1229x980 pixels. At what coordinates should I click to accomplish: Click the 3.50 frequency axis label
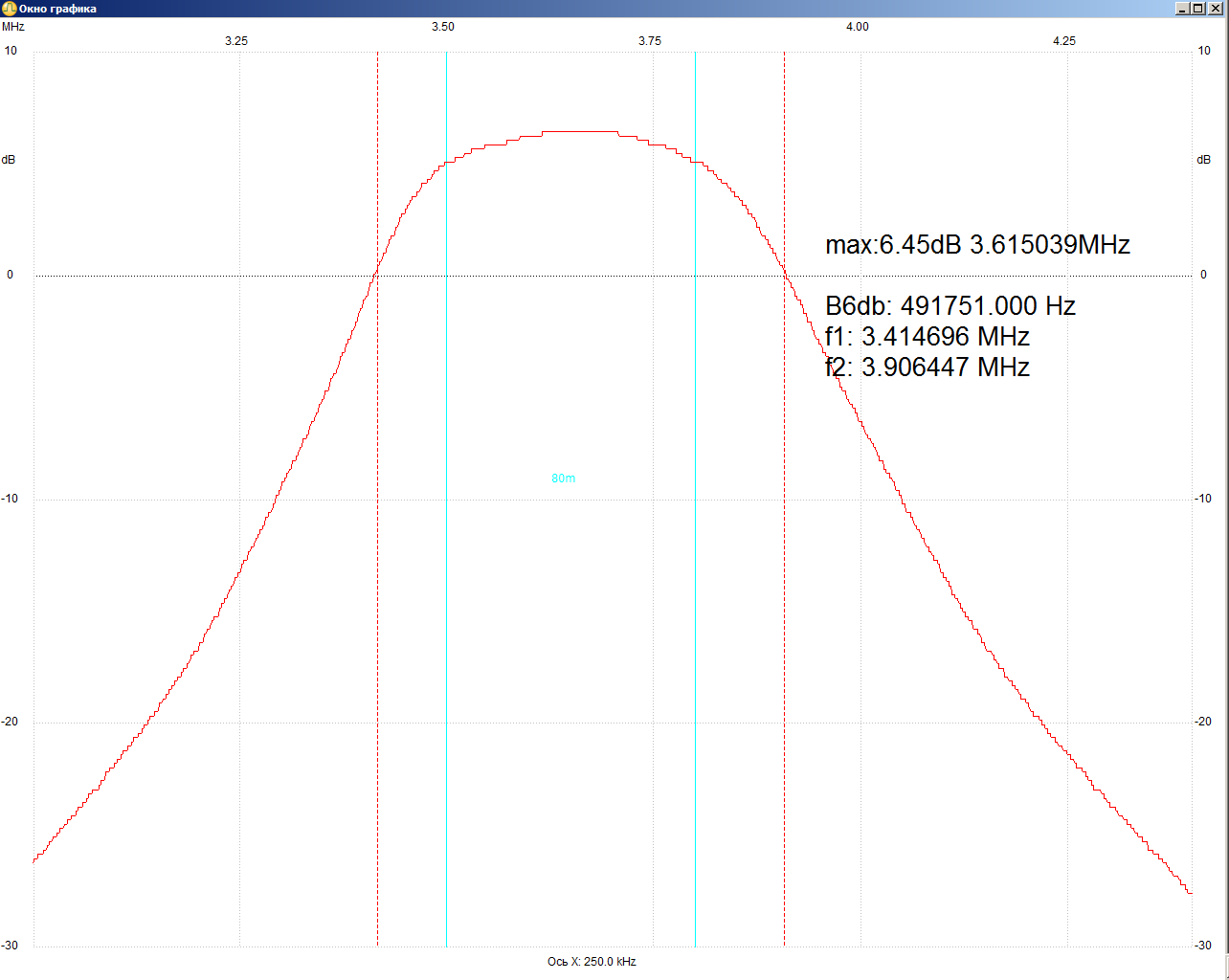click(x=442, y=27)
